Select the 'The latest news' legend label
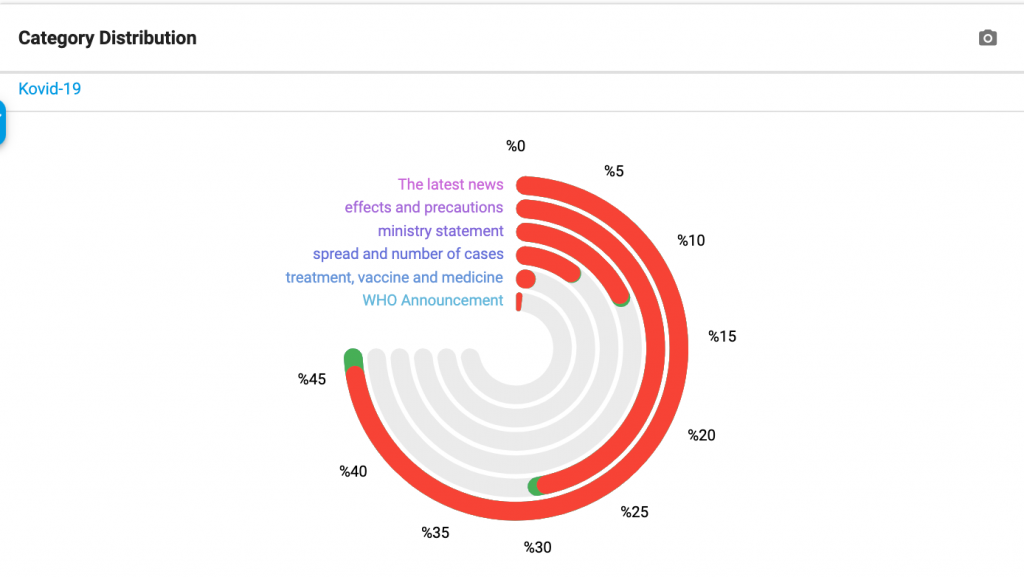Screen dimensions: 1024x577 [x=451, y=184]
